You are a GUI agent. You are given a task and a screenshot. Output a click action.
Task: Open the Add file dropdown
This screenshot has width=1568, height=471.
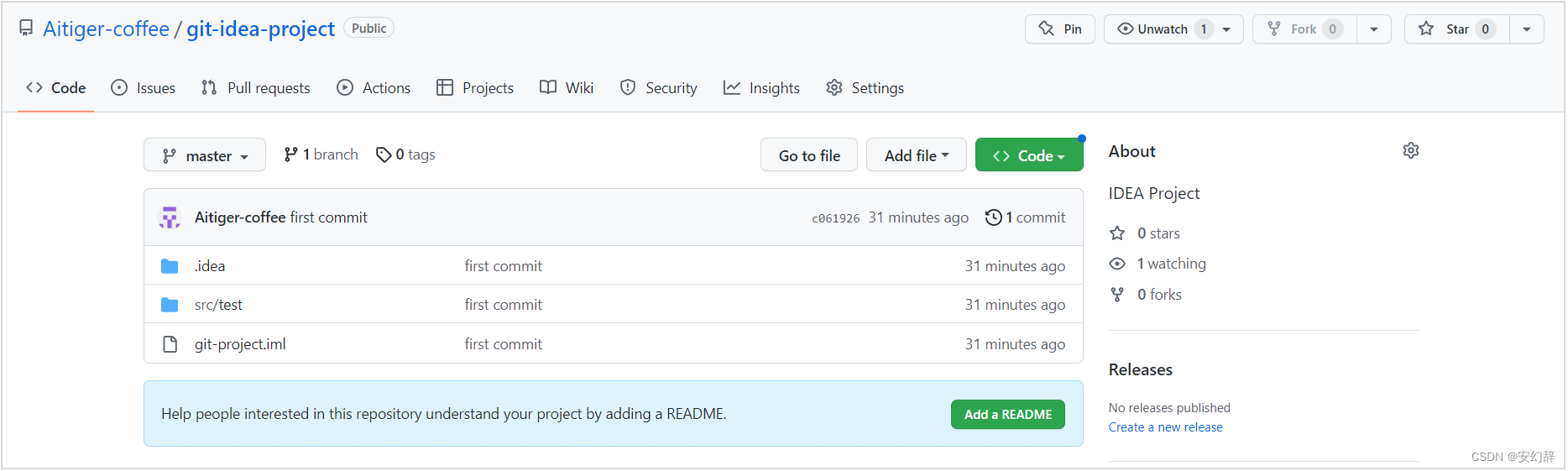[x=917, y=155]
